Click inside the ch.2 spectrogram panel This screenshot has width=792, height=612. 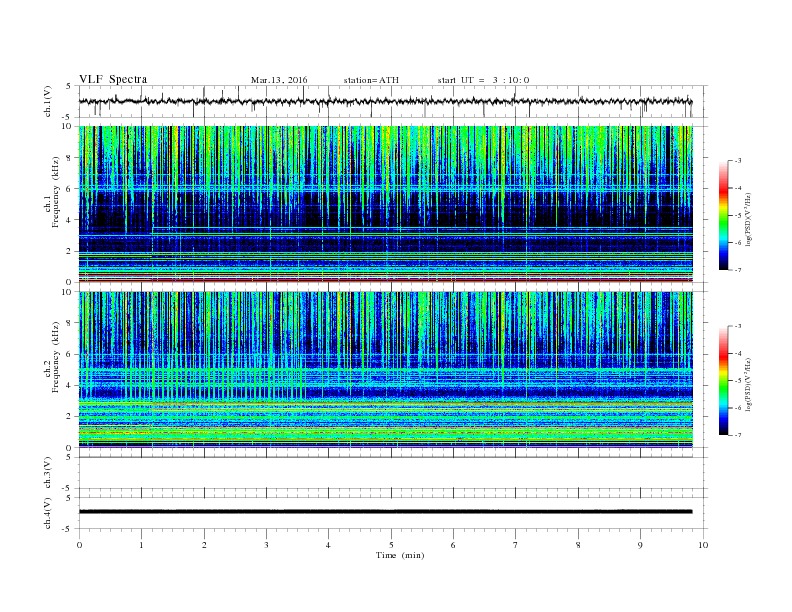point(386,369)
